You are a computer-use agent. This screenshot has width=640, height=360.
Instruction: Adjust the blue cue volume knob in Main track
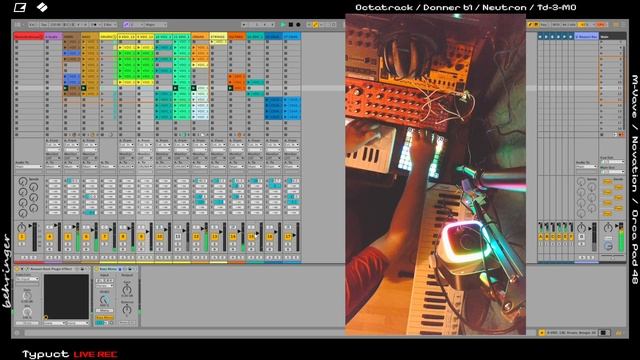pyautogui.click(x=608, y=246)
